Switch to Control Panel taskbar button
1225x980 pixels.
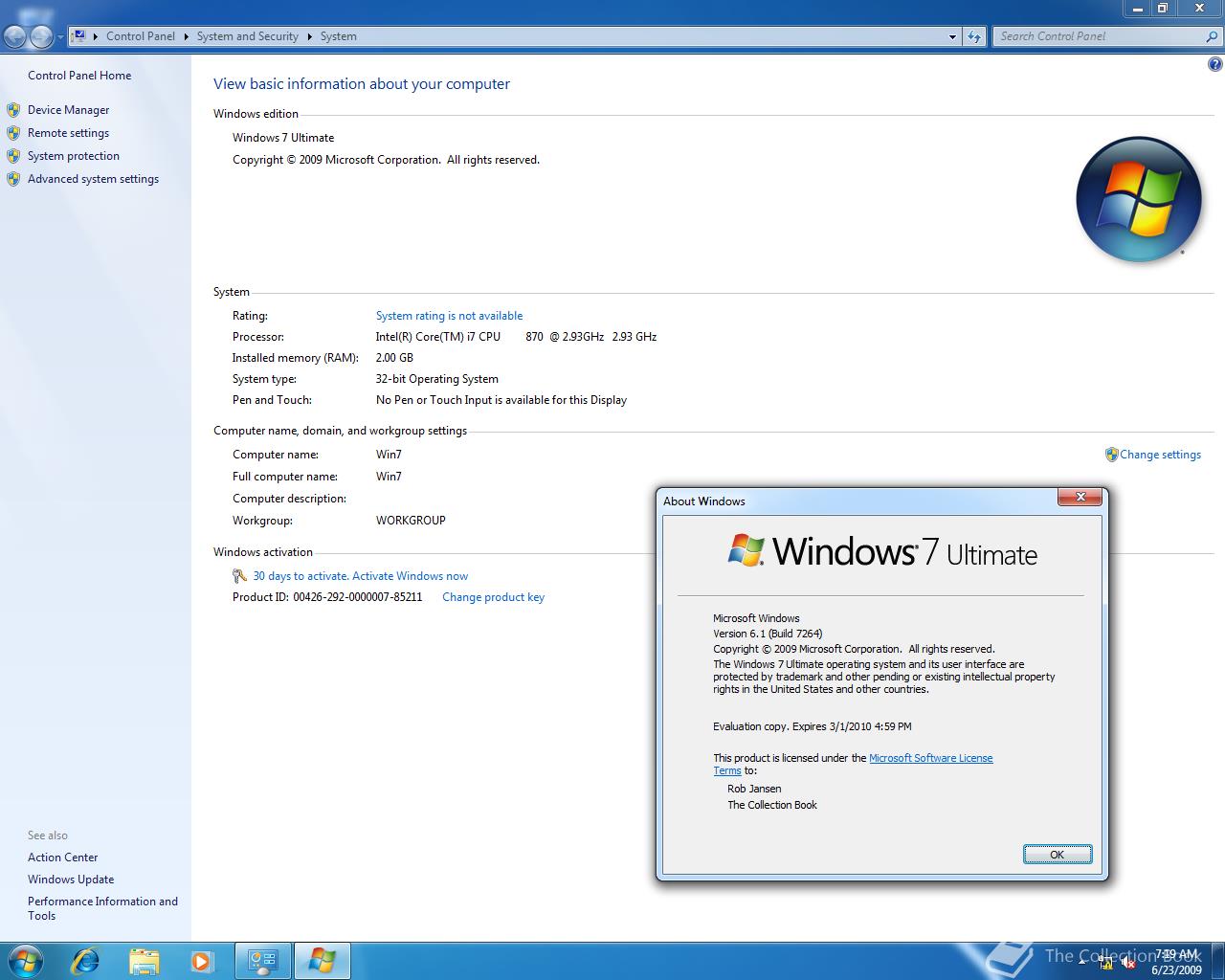coord(262,961)
